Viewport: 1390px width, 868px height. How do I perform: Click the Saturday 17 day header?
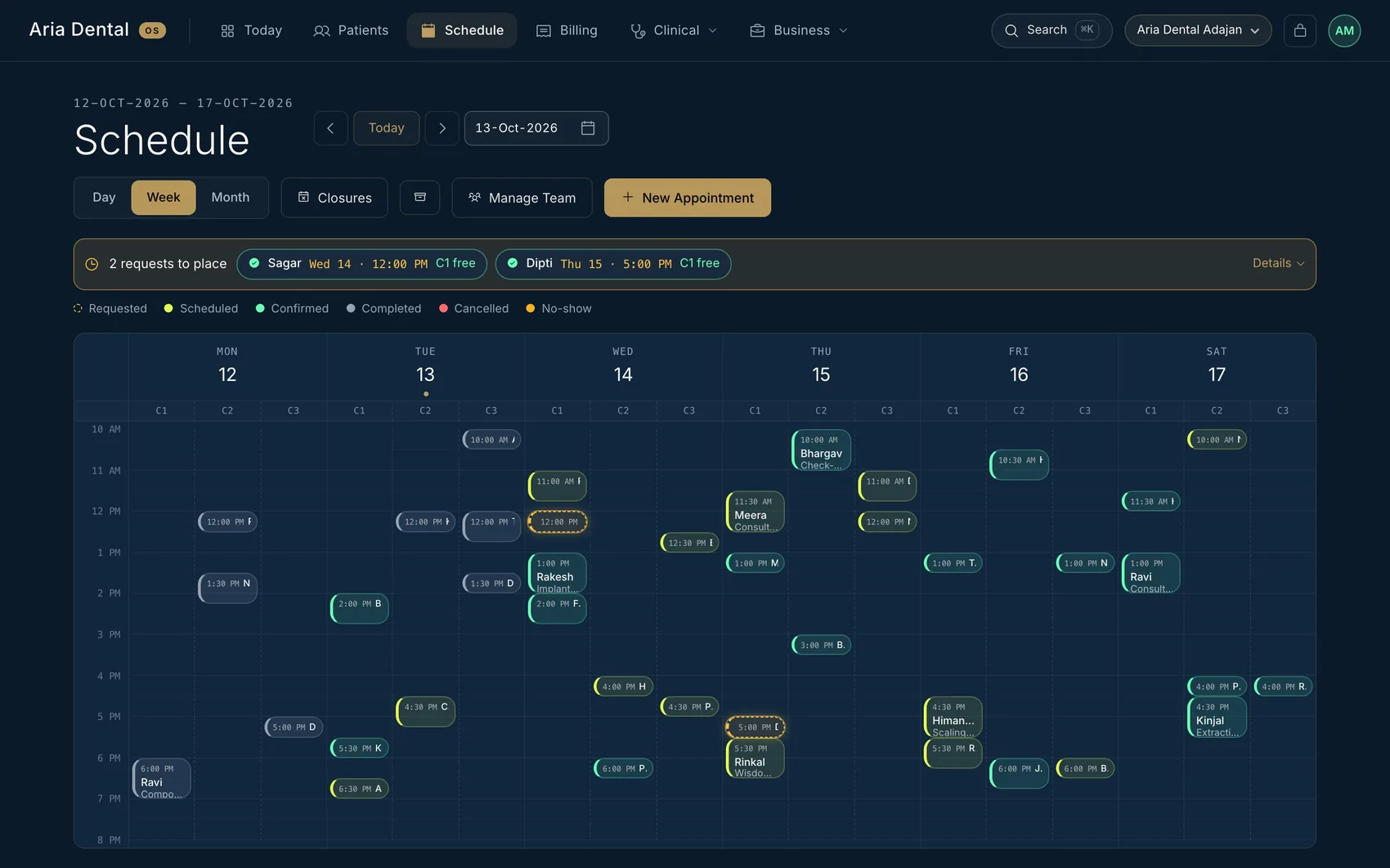pyautogui.click(x=1217, y=366)
